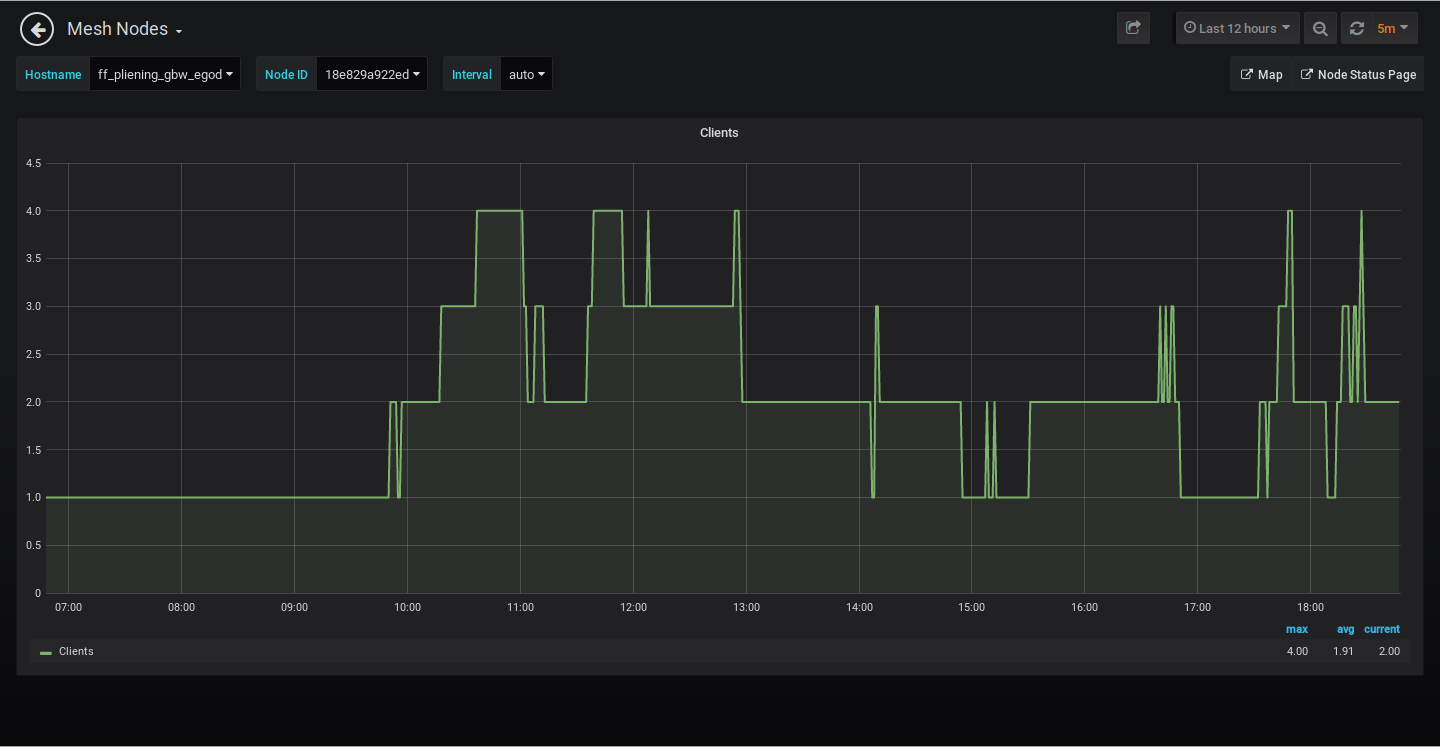Open the Node Status Page link
1440x747 pixels.
click(x=1357, y=74)
